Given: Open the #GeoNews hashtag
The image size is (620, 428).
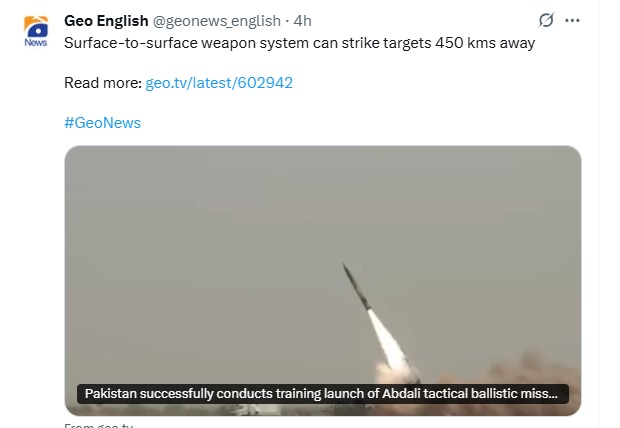Looking at the screenshot, I should [102, 122].
